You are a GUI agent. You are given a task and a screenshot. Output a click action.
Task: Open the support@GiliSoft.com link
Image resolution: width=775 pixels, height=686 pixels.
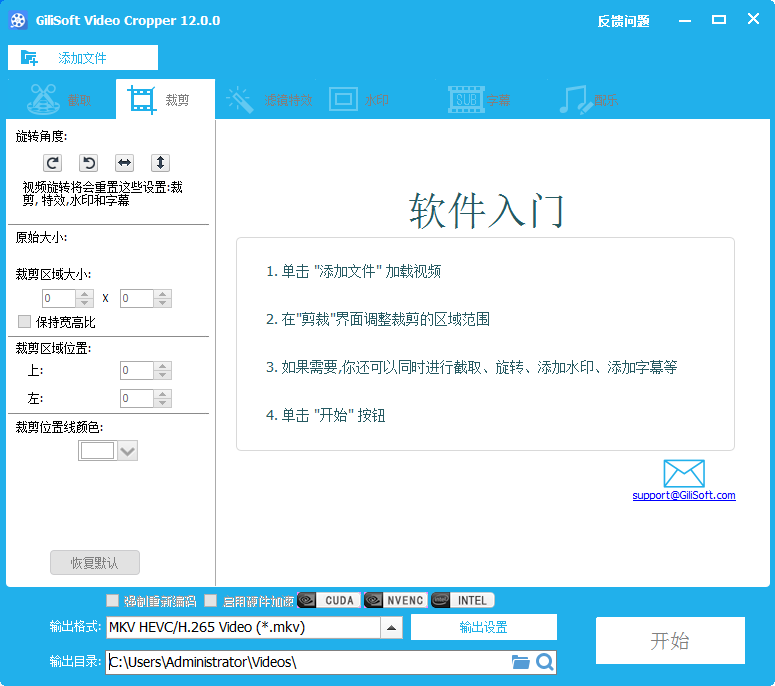point(684,495)
